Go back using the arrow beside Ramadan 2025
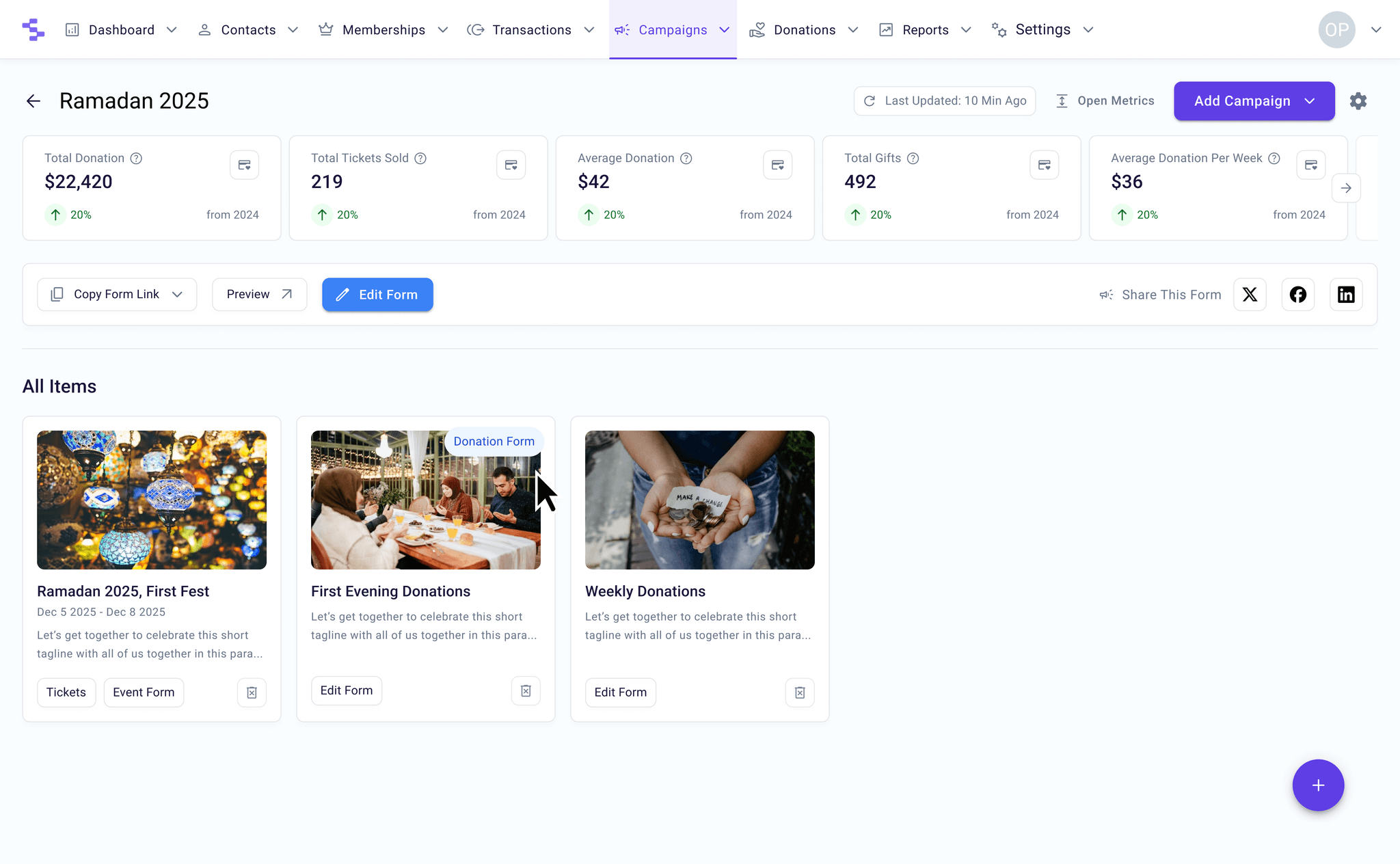This screenshot has width=1400, height=864. [x=33, y=101]
